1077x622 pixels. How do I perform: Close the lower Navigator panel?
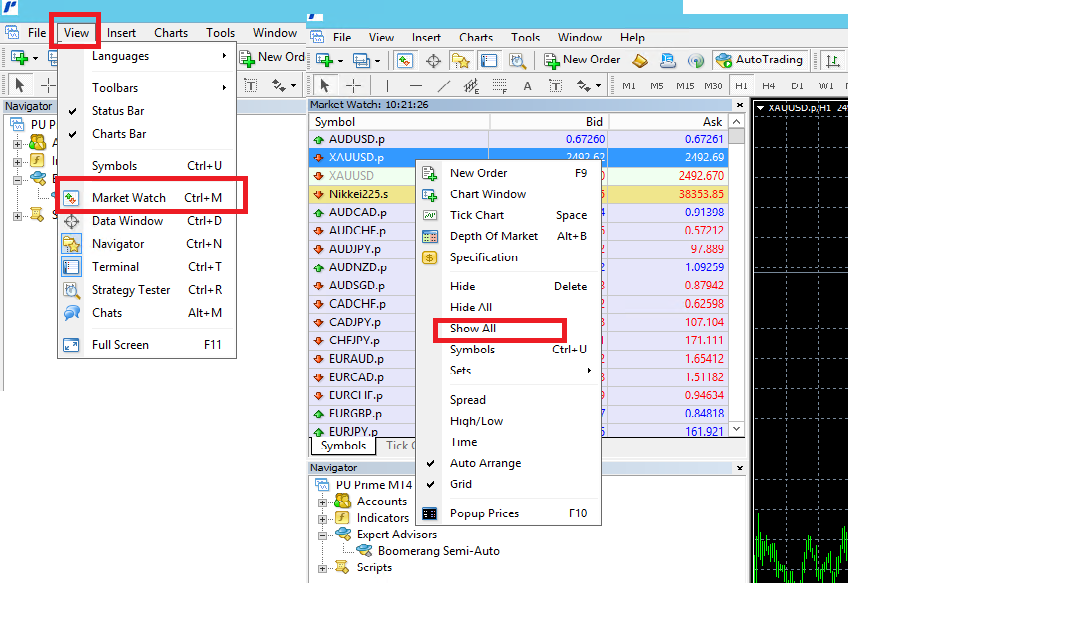pyautogui.click(x=740, y=468)
